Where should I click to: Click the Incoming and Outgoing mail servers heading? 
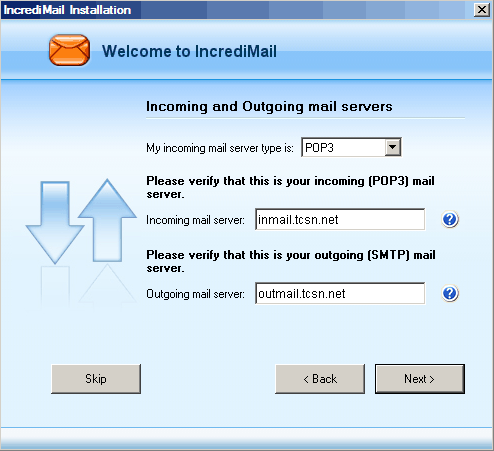click(269, 107)
